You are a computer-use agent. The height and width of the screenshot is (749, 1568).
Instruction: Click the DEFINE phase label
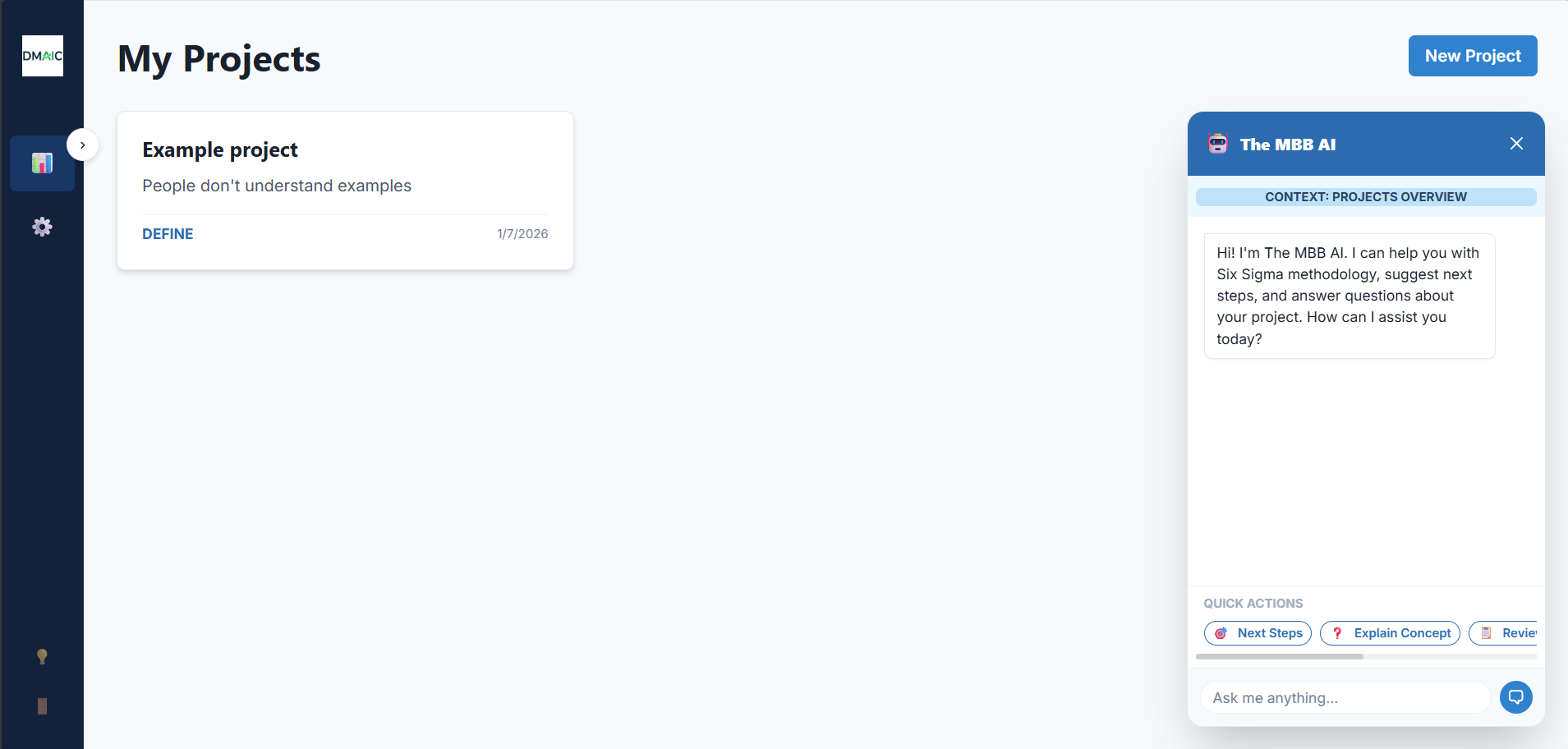point(168,234)
